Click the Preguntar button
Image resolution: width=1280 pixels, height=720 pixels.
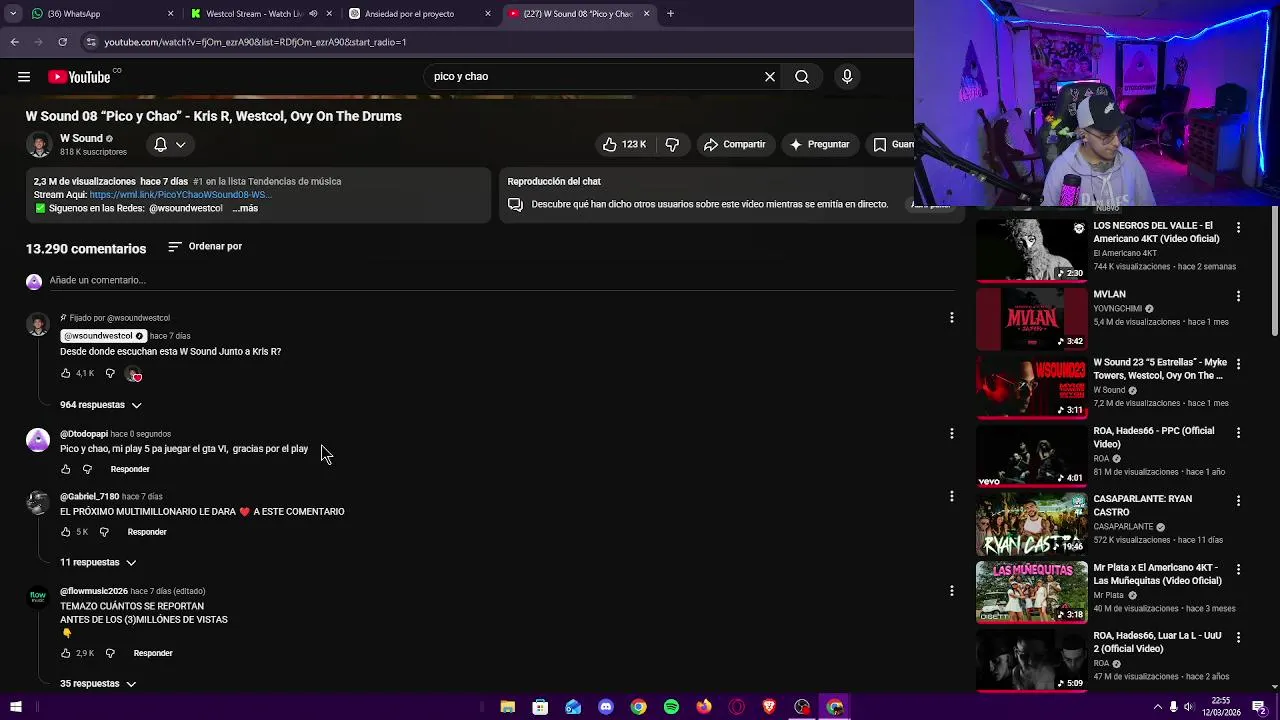pyautogui.click(x=820, y=144)
